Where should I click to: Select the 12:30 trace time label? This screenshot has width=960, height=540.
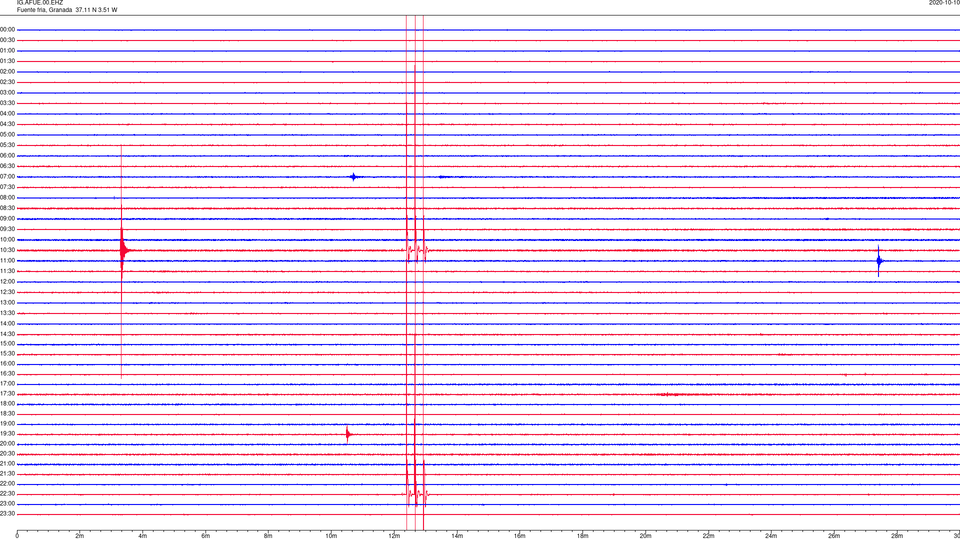(x=8, y=292)
